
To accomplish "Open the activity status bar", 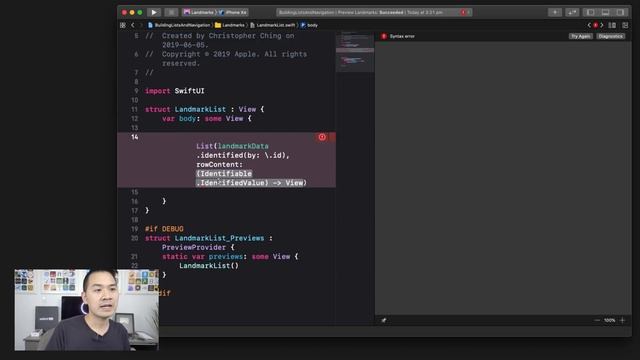I will click(x=374, y=12).
